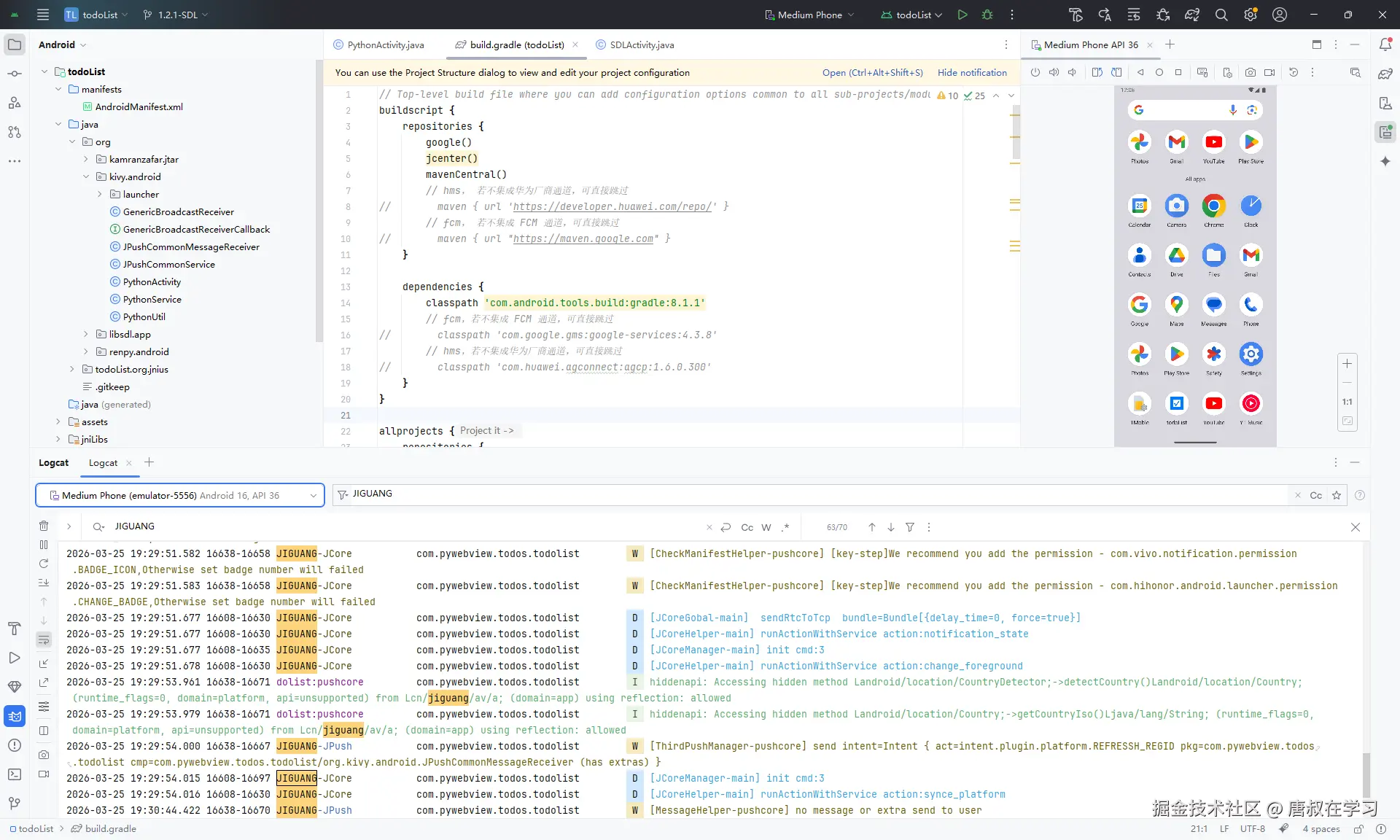Rotate emulator left

pyautogui.click(x=1097, y=73)
